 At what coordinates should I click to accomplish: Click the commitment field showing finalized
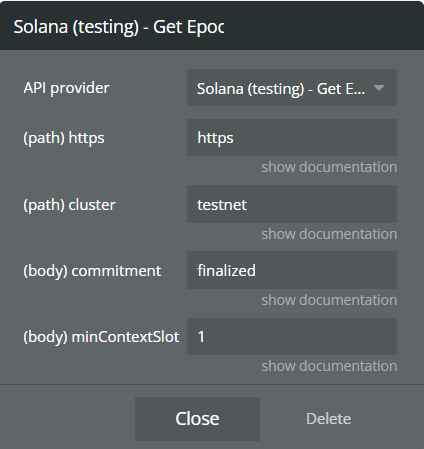click(292, 270)
